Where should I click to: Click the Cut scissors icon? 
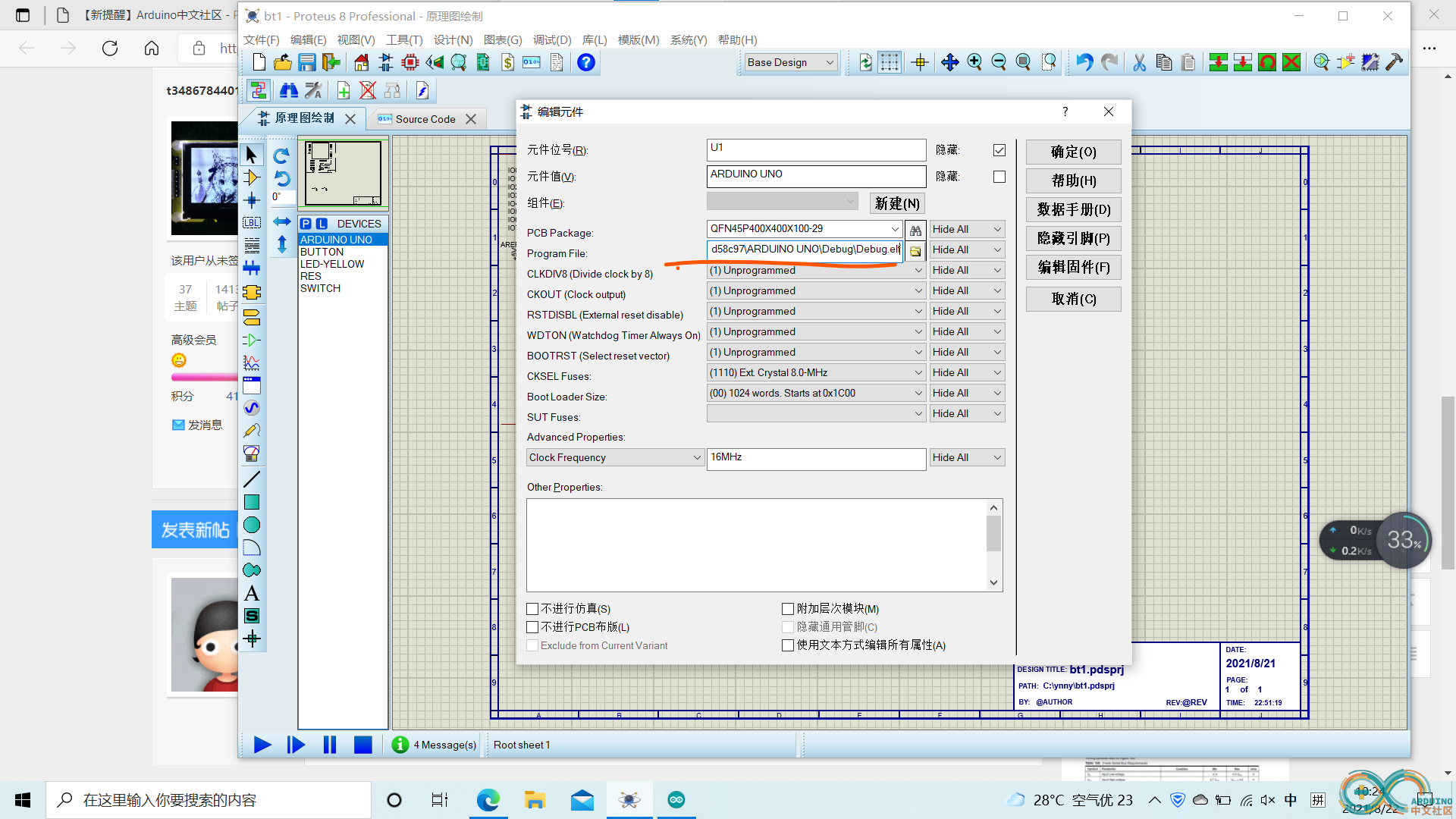[1139, 62]
